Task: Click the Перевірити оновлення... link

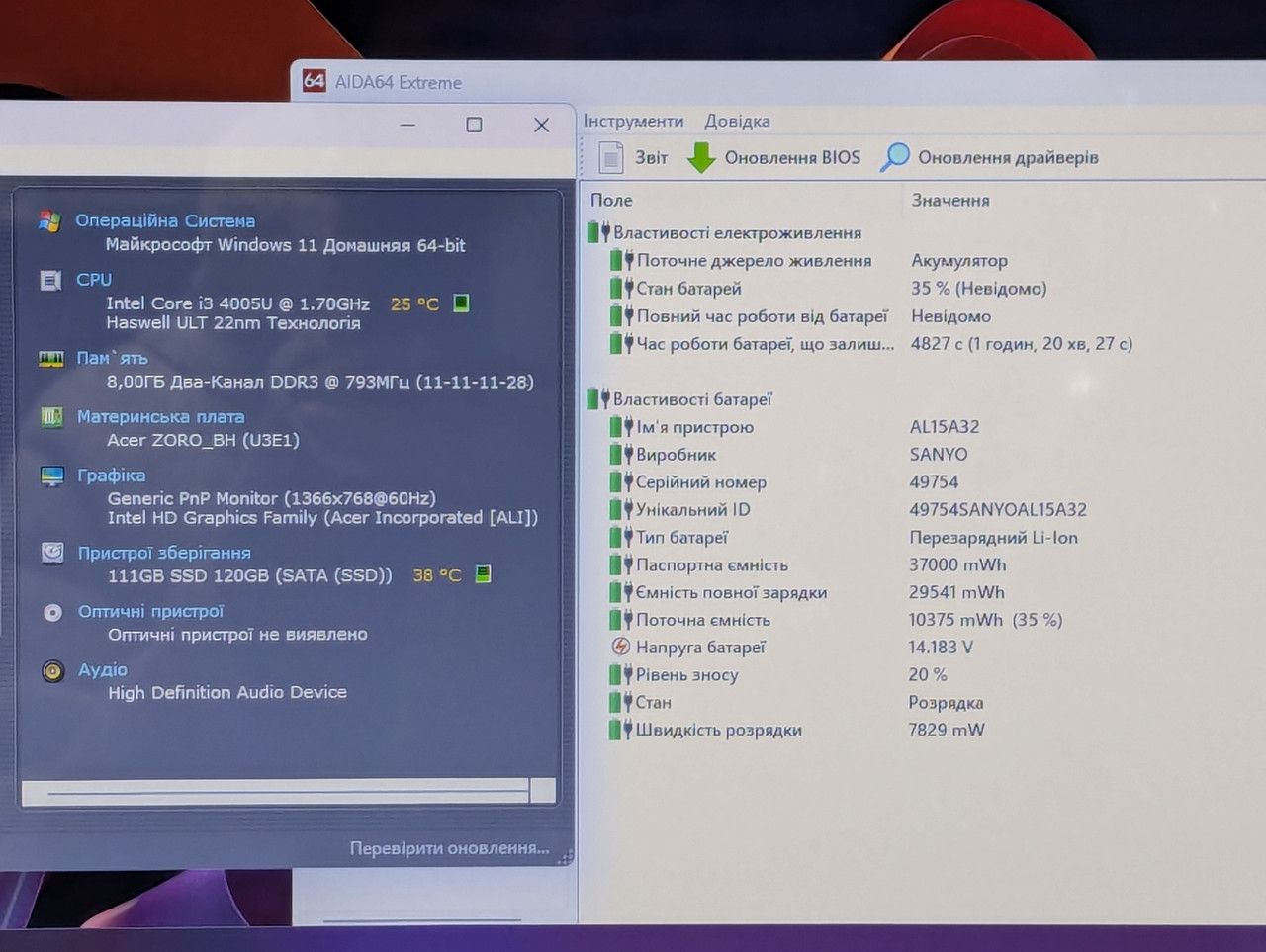Action: pyautogui.click(x=449, y=848)
